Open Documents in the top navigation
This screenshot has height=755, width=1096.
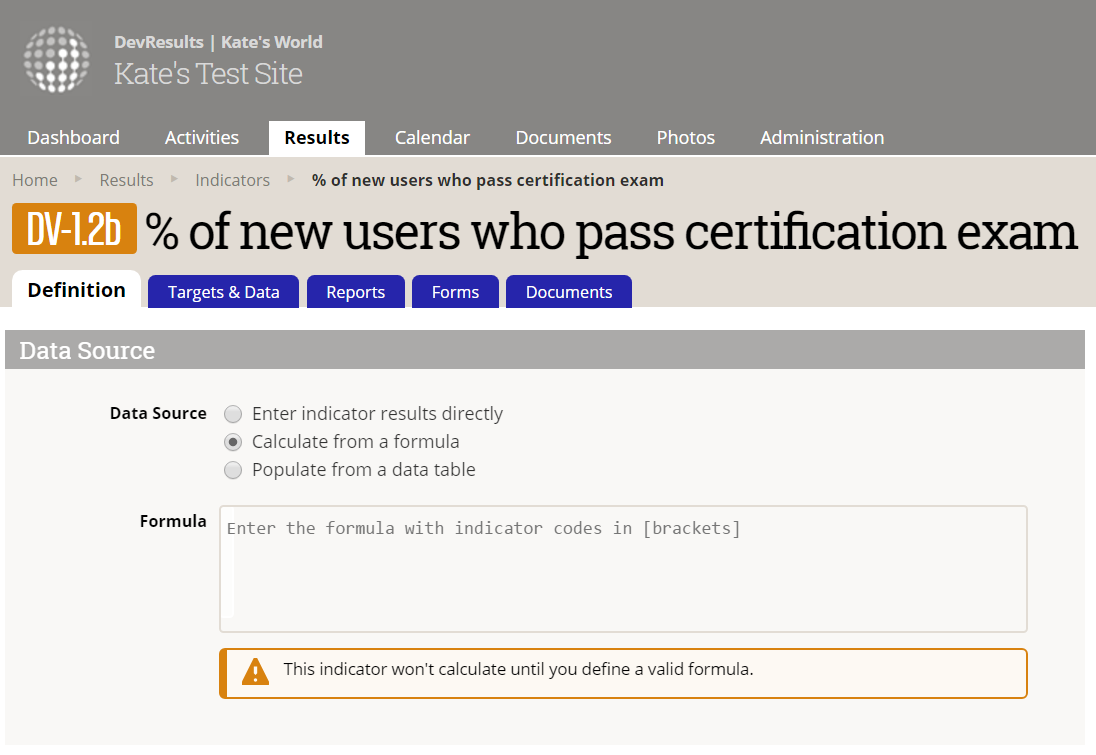[563, 138]
